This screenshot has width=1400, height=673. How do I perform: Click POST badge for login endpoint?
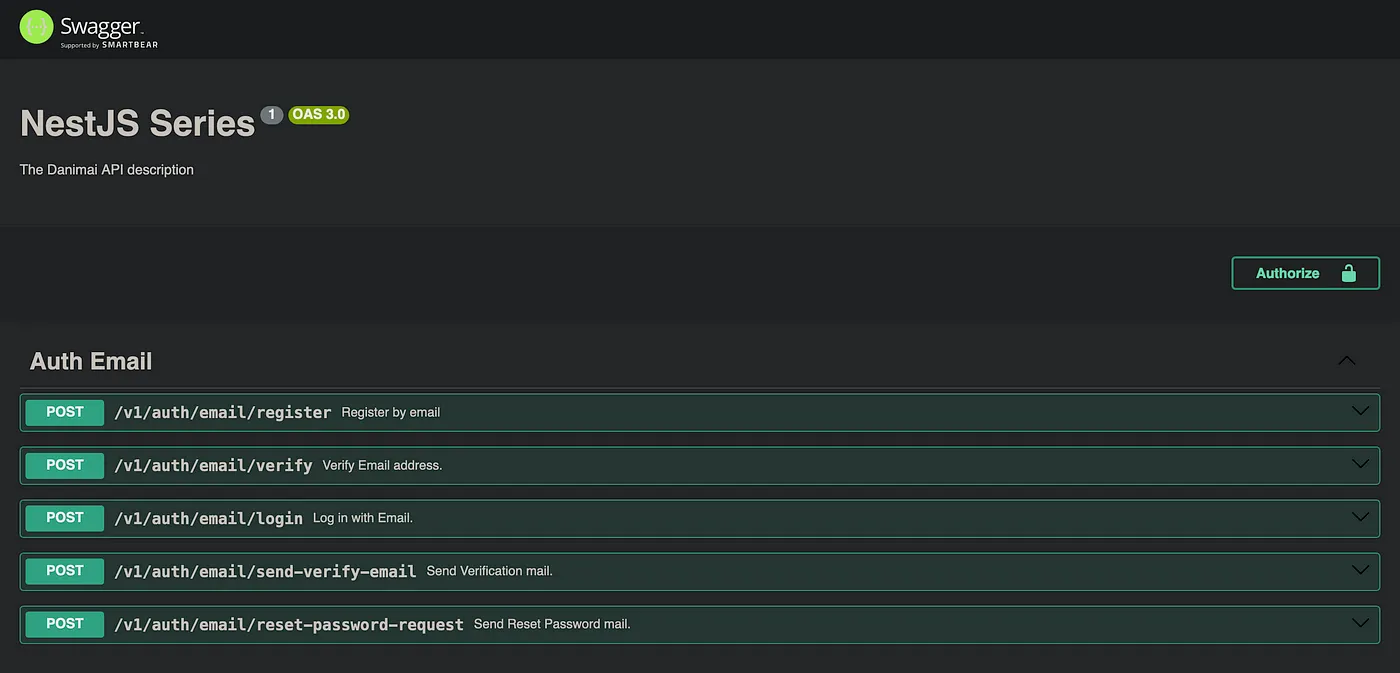click(65, 518)
